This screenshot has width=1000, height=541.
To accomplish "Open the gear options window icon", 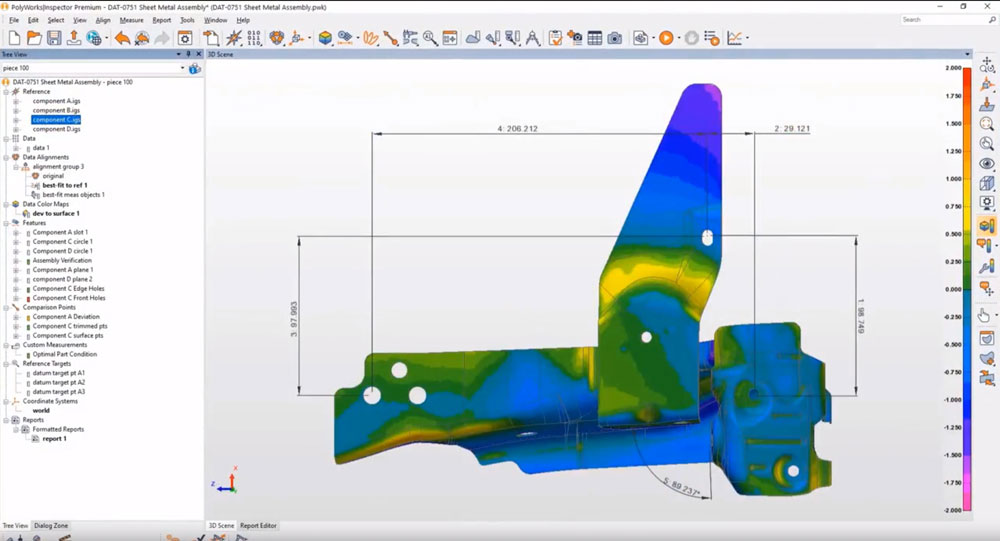I will coord(185,38).
